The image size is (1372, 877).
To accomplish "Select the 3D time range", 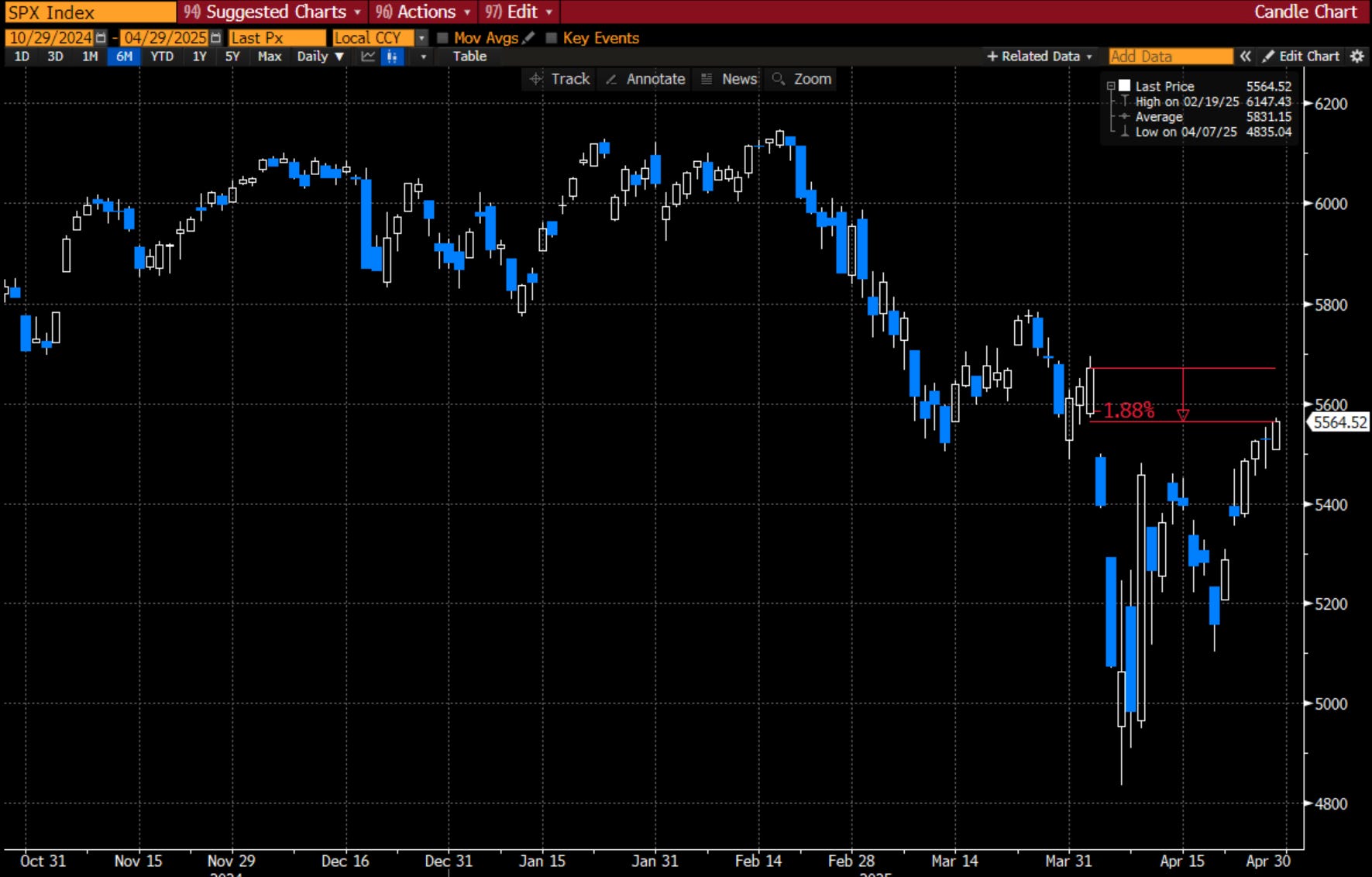I will (x=55, y=57).
